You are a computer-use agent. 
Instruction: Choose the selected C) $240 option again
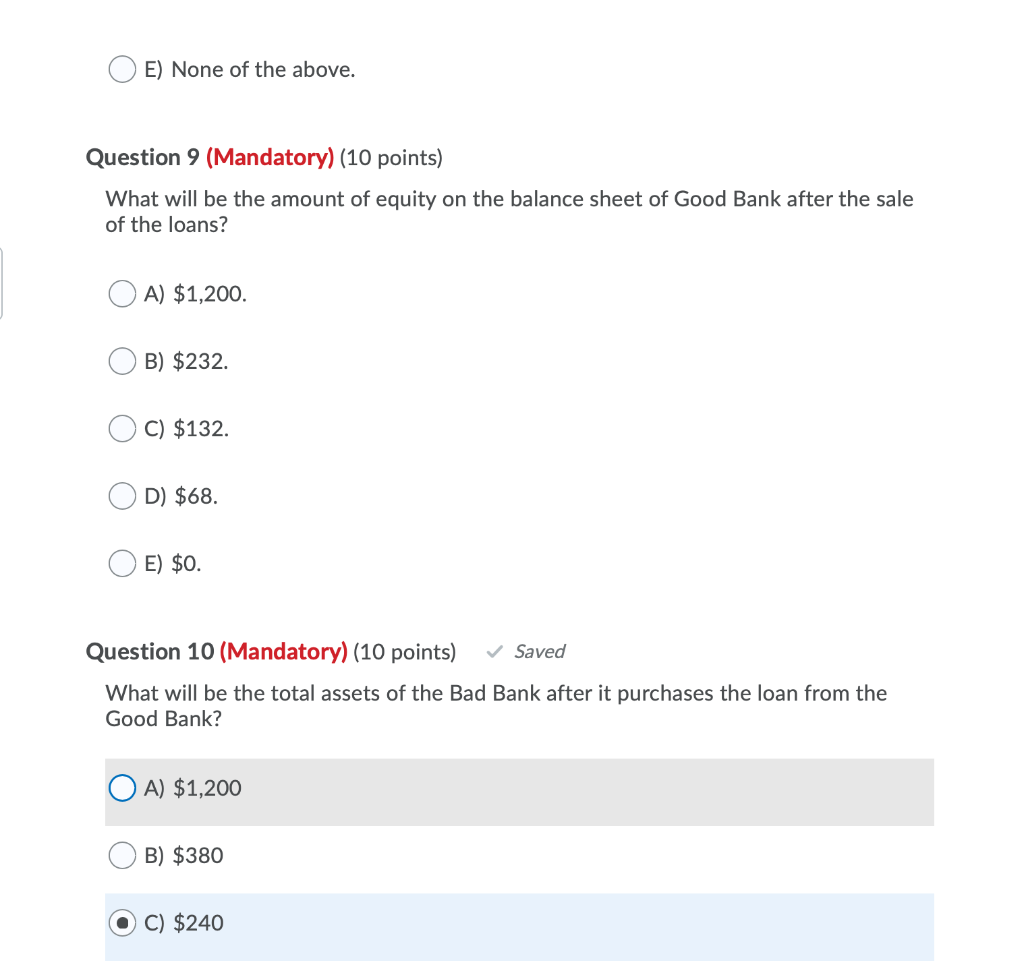[121, 922]
